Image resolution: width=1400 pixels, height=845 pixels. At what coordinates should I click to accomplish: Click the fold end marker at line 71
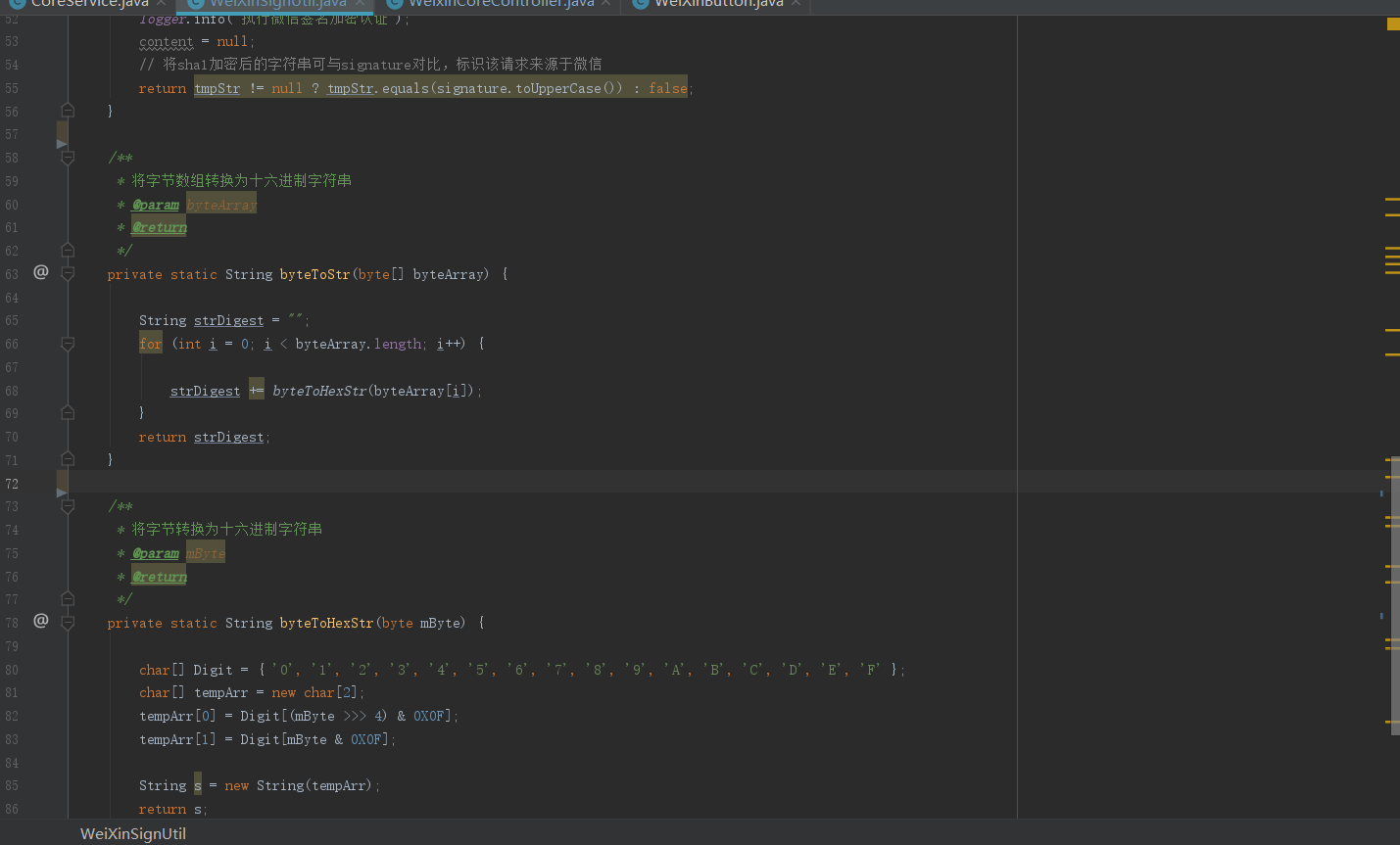click(68, 458)
